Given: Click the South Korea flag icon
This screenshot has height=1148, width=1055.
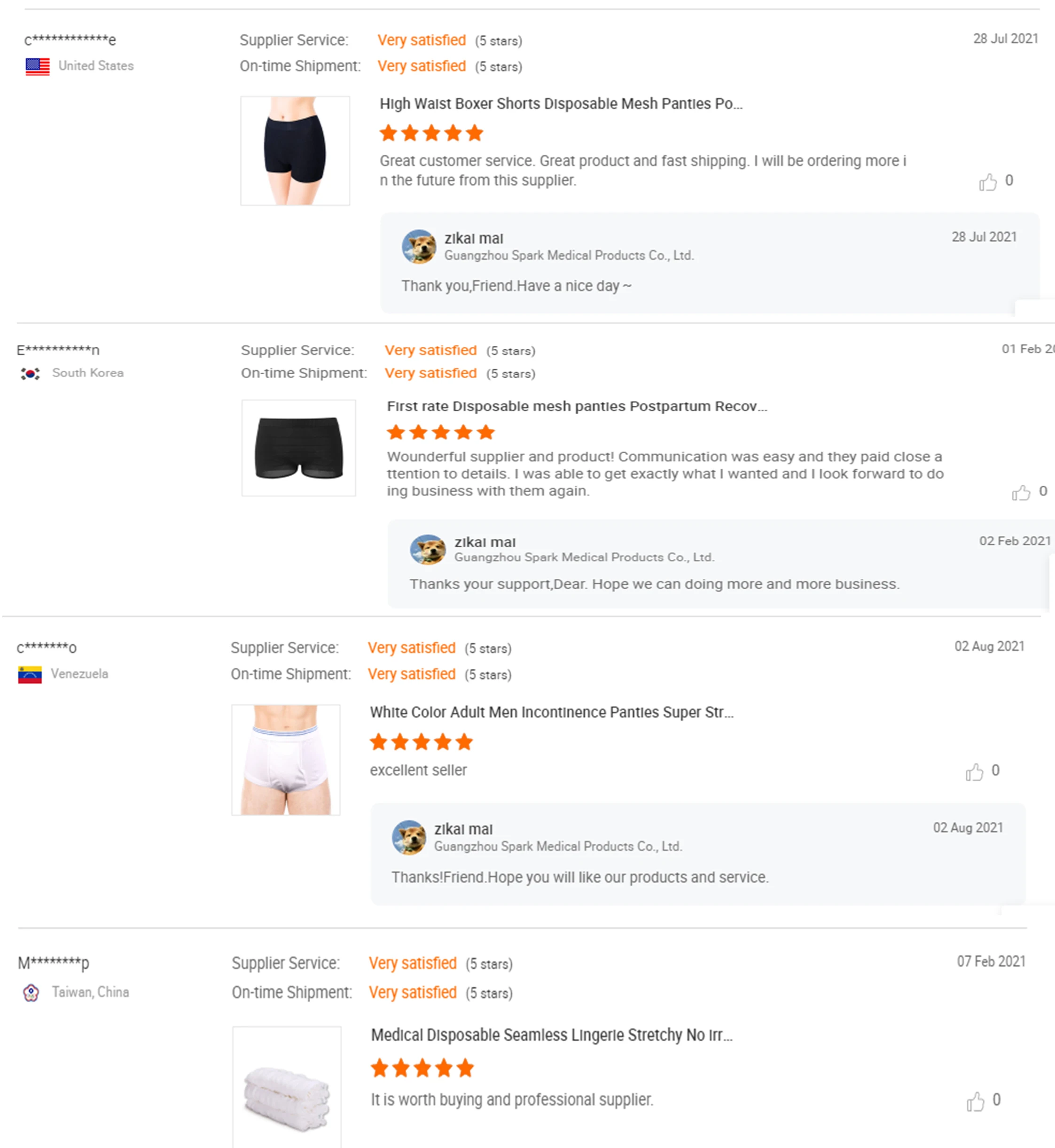Looking at the screenshot, I should pyautogui.click(x=30, y=374).
